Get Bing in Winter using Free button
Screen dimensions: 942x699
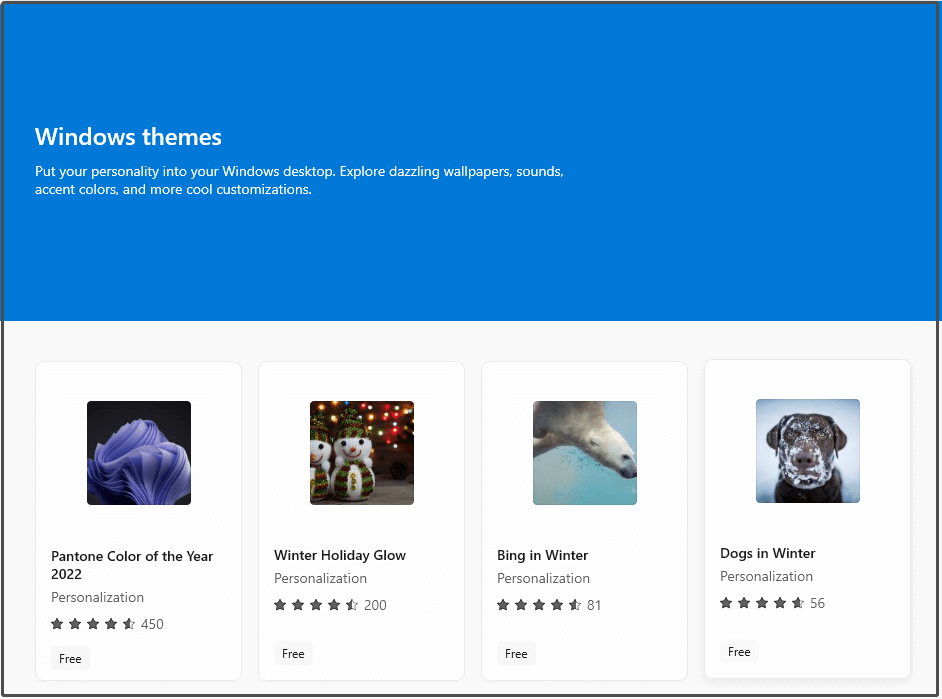516,654
